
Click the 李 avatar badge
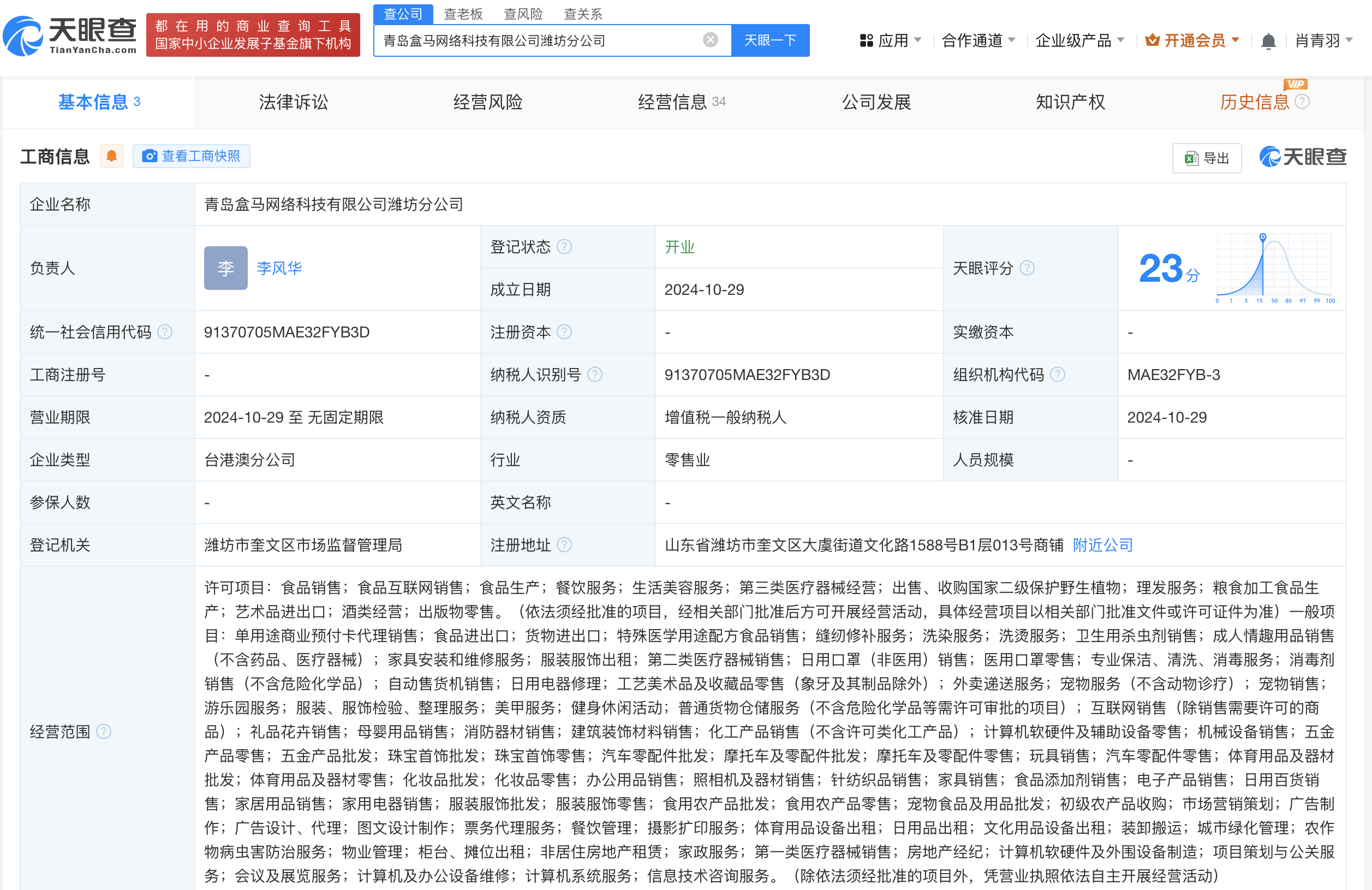pos(225,268)
